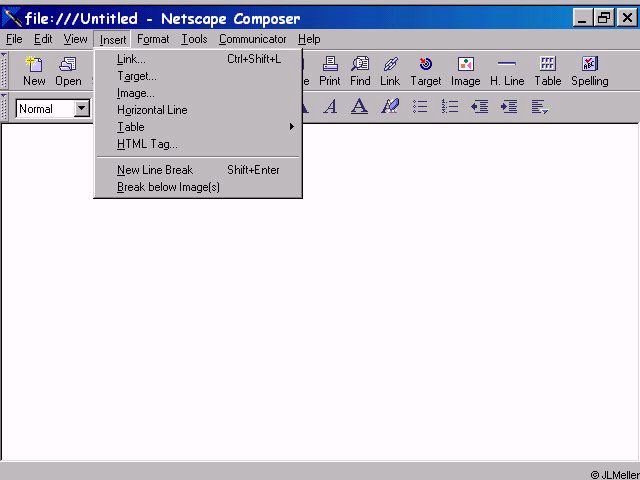Minimize the Netscape Composer window
The width and height of the screenshot is (640, 480).
tap(583, 18)
